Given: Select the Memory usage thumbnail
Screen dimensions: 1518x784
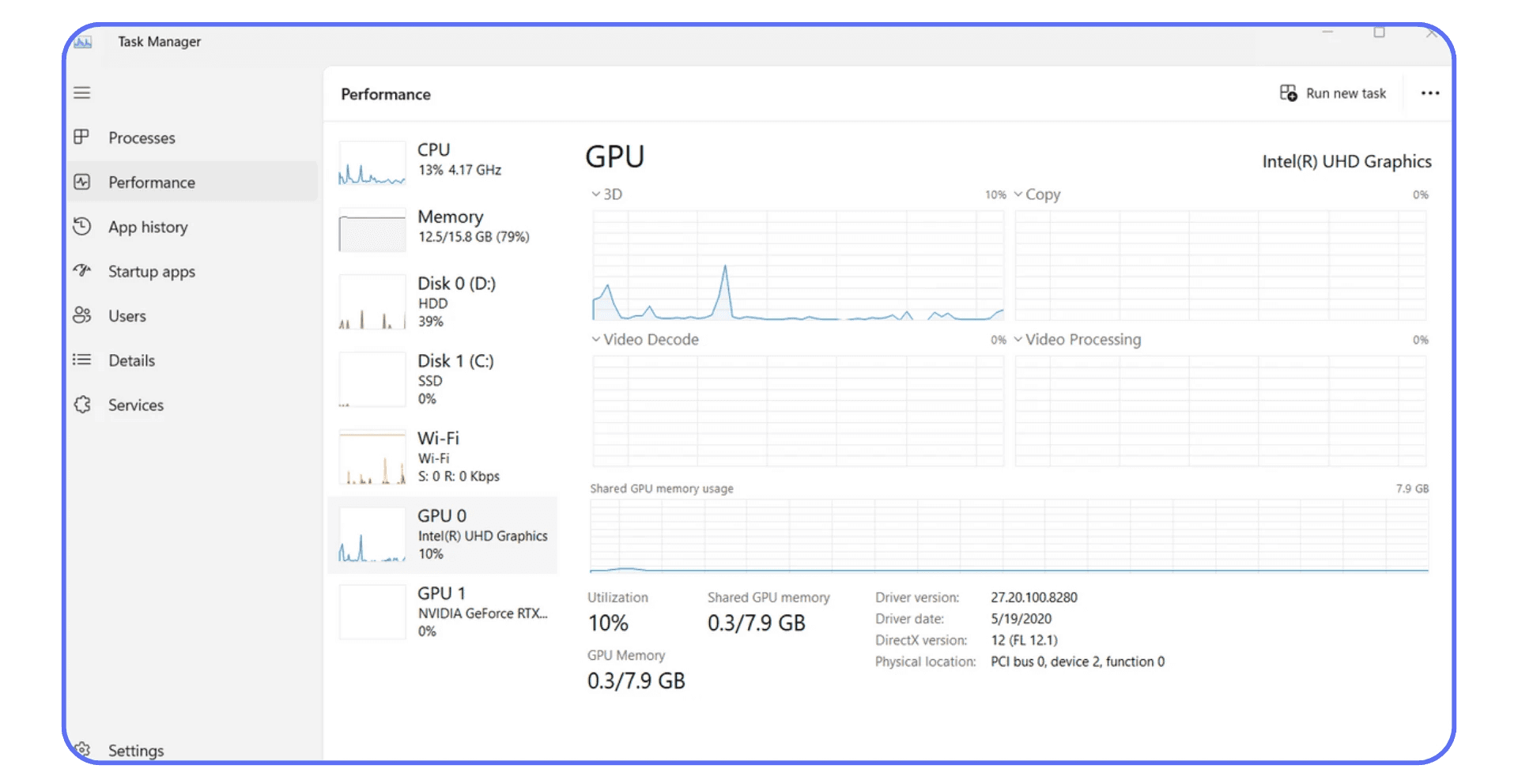Looking at the screenshot, I should [372, 229].
